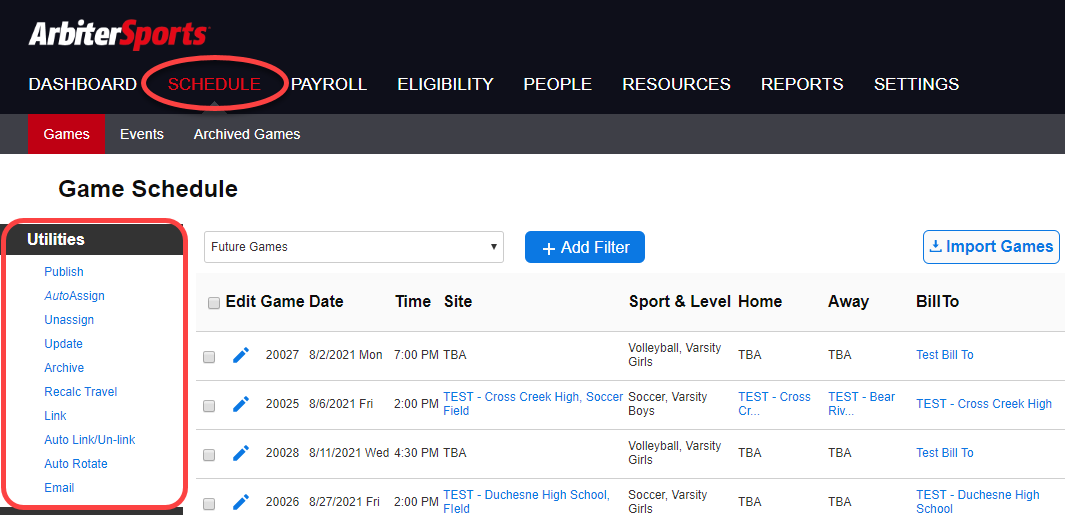Click the Add Filter button
This screenshot has width=1065, height=515.
coord(585,247)
